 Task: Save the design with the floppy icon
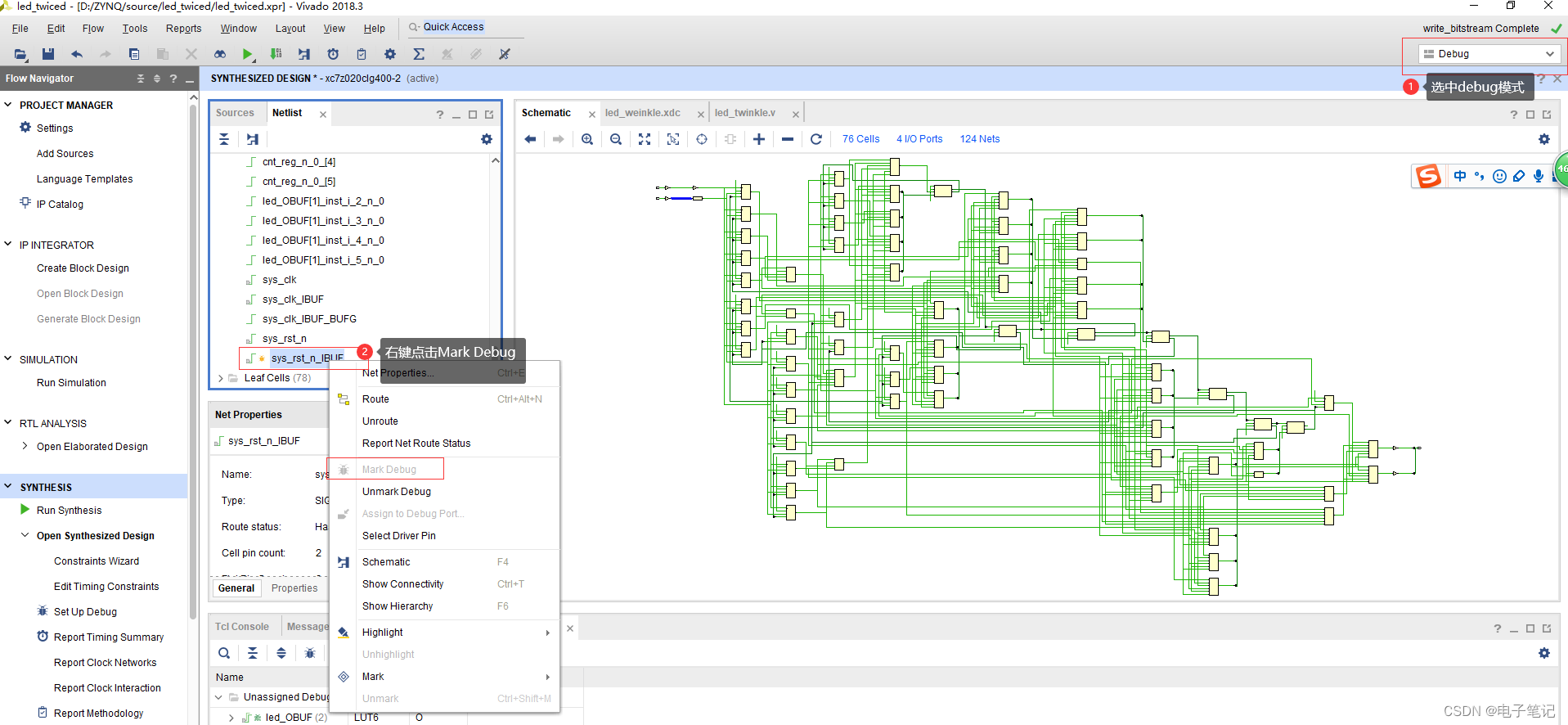[48, 54]
